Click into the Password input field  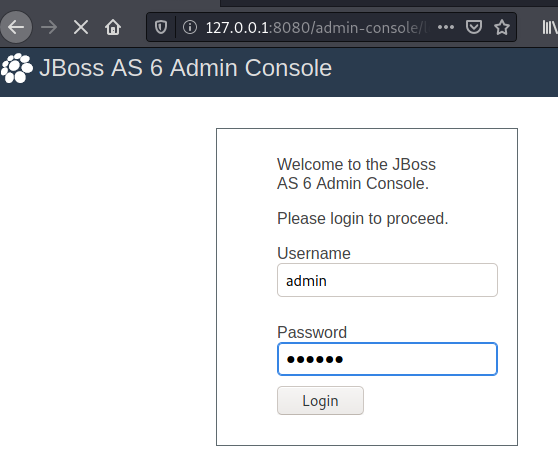click(387, 359)
